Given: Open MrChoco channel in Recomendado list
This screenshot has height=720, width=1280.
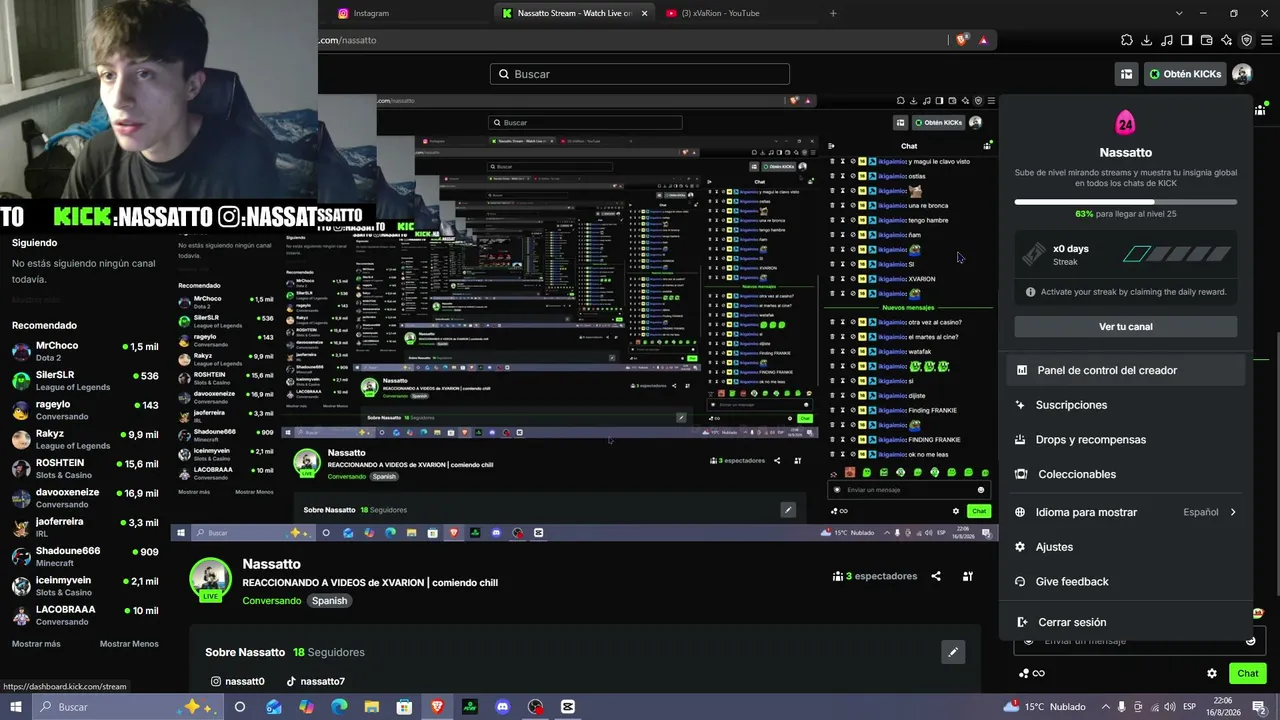Looking at the screenshot, I should pos(85,352).
